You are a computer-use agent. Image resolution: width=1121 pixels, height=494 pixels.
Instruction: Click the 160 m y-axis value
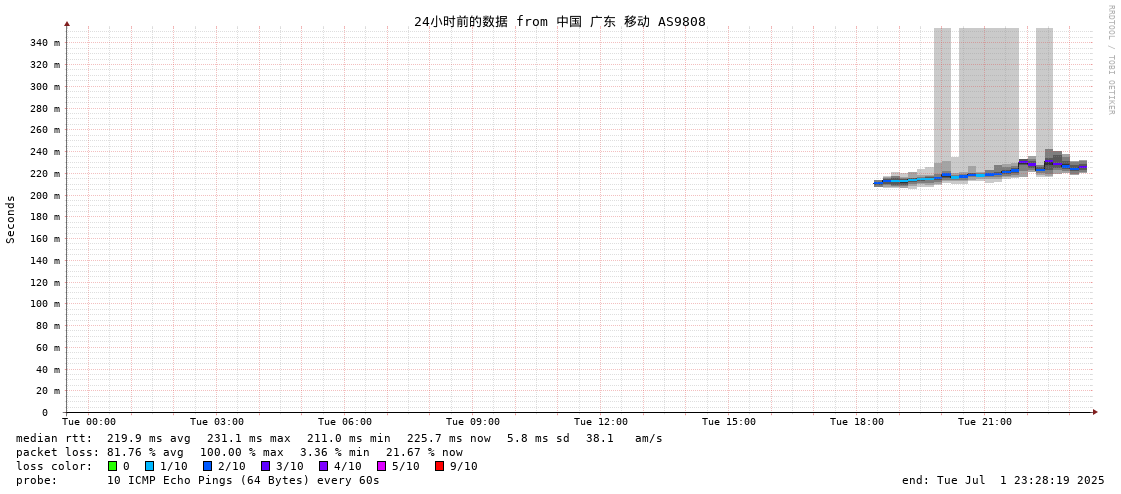coord(45,239)
